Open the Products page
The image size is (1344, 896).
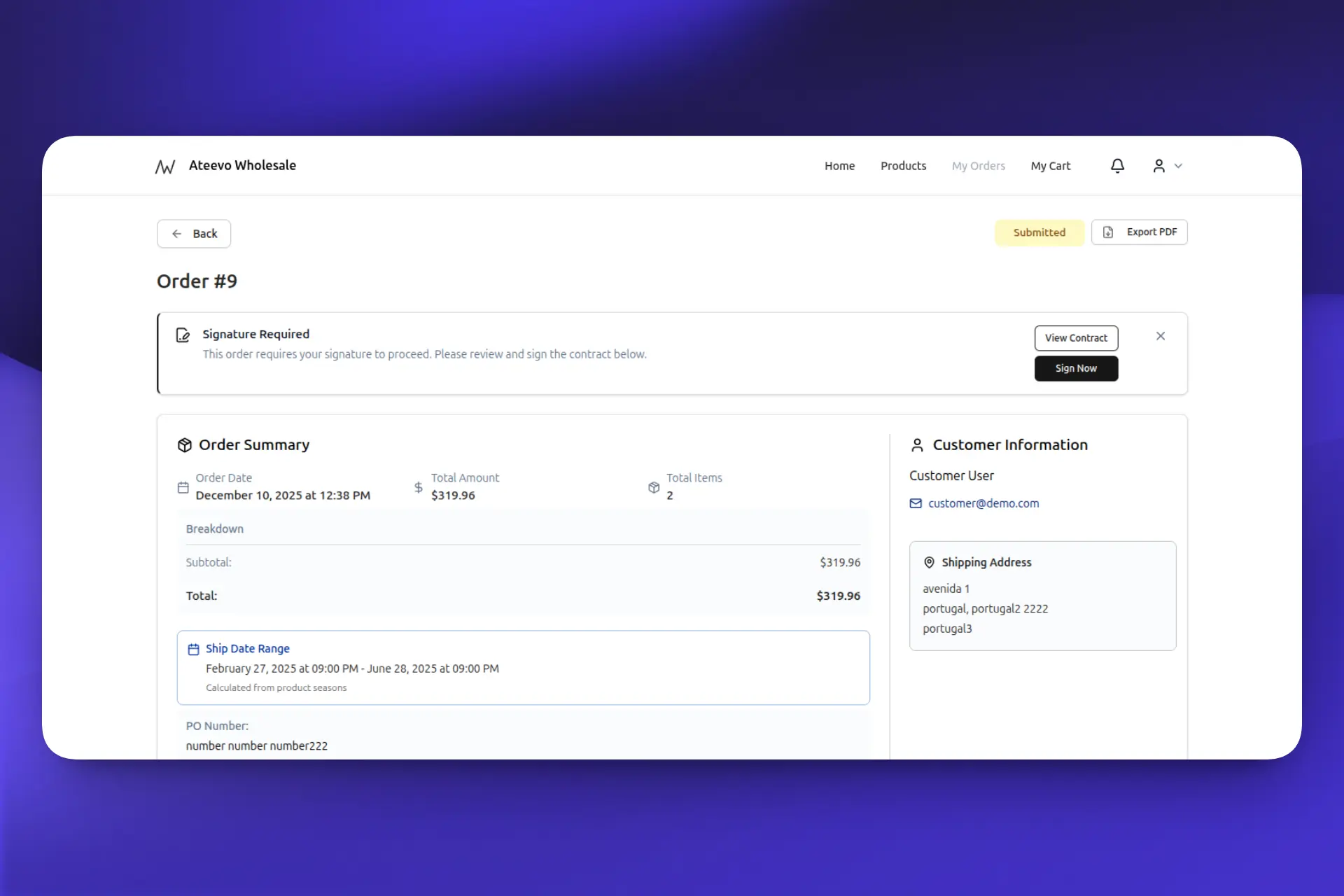click(x=903, y=166)
